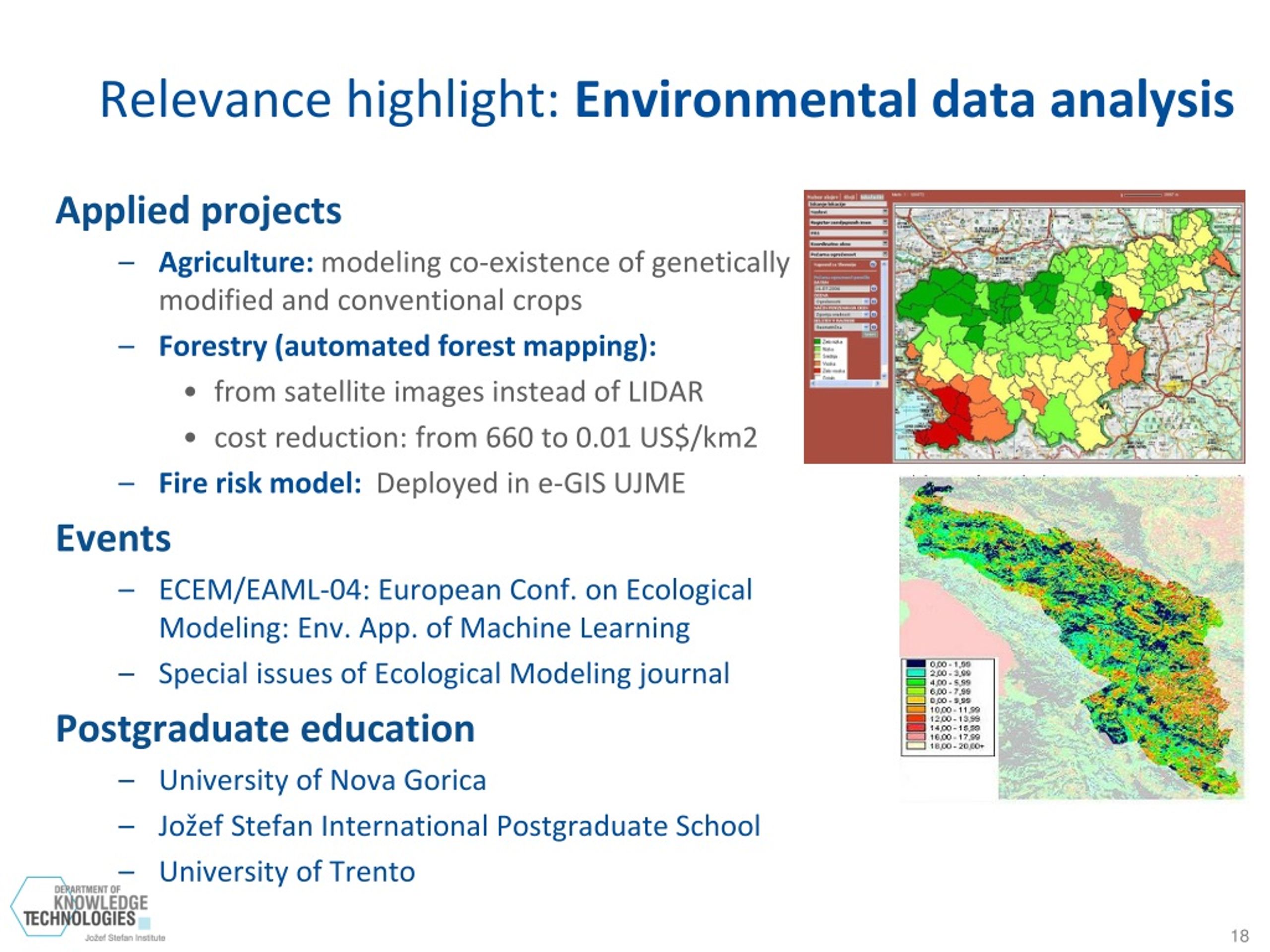Click the 'Agriculture:' bullet label
Image resolution: width=1270 pixels, height=952 pixels.
point(236,263)
